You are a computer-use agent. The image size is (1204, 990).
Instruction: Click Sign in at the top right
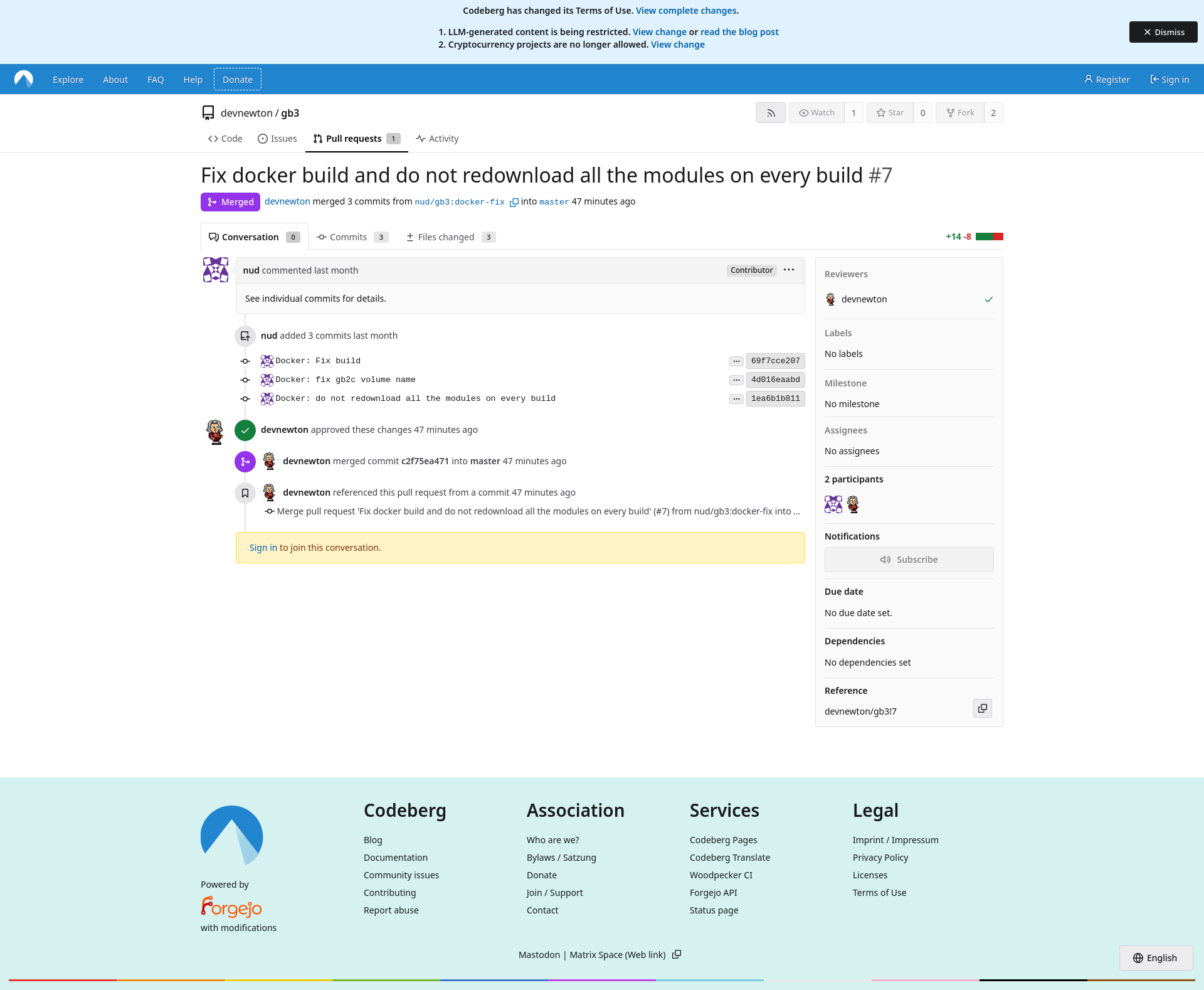click(x=1170, y=80)
